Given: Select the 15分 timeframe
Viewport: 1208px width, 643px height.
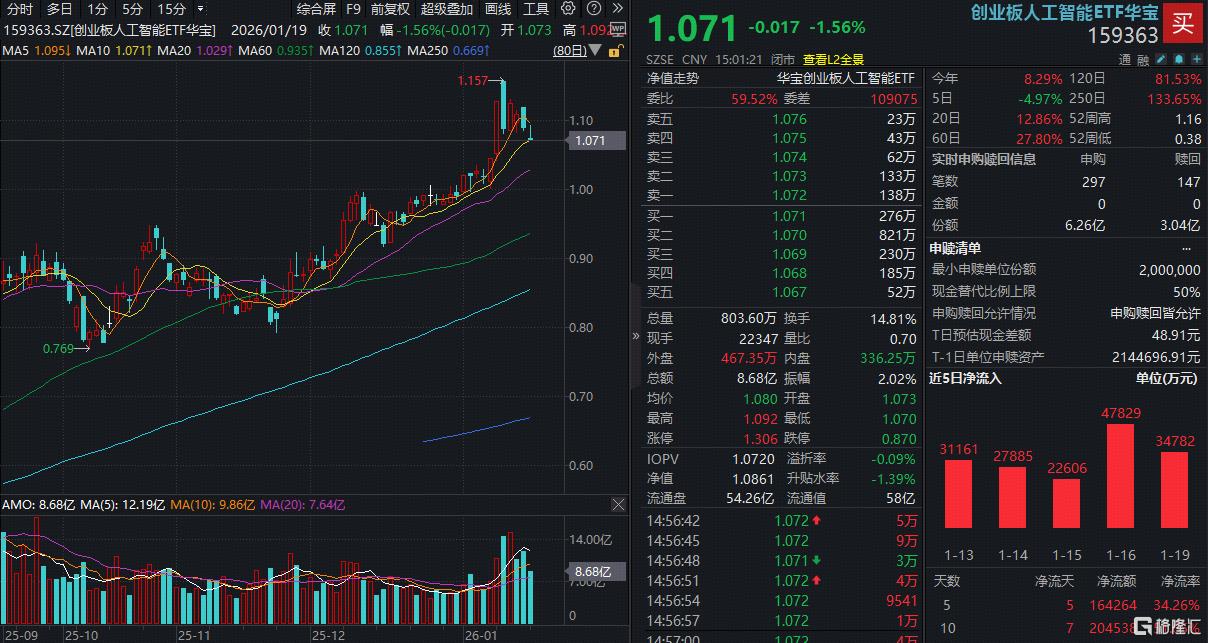Looking at the screenshot, I should [172, 9].
